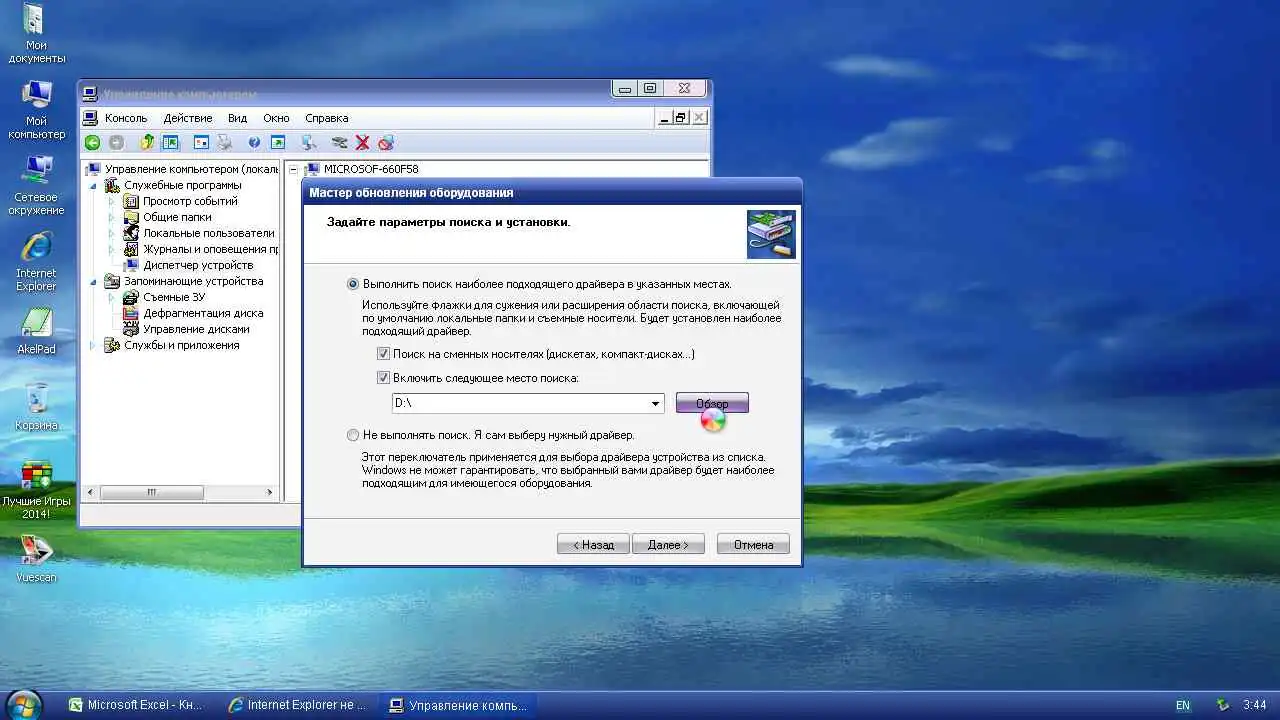The width and height of the screenshot is (1280, 720).
Task: Click the console system menu icon beside Консоль
Action: pyautogui.click(x=91, y=117)
